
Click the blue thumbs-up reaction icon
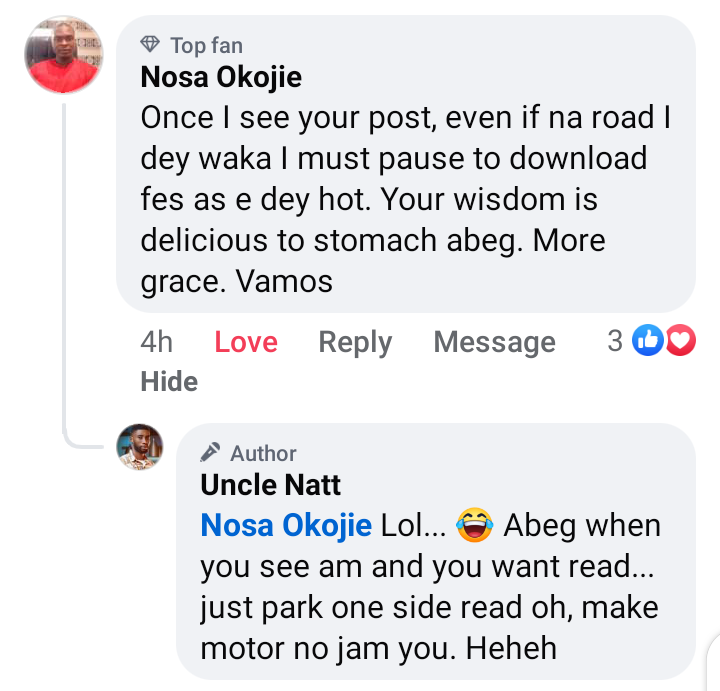648,341
